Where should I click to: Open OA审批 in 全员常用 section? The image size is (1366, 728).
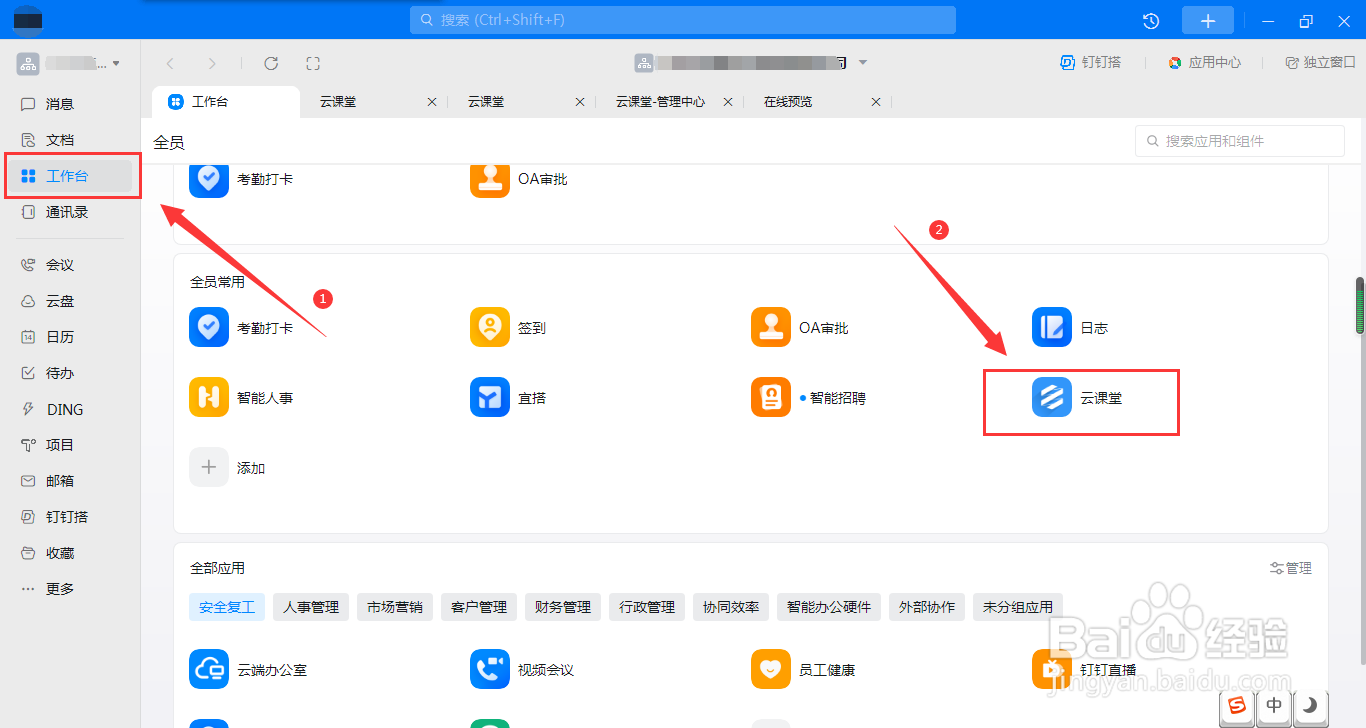click(800, 328)
